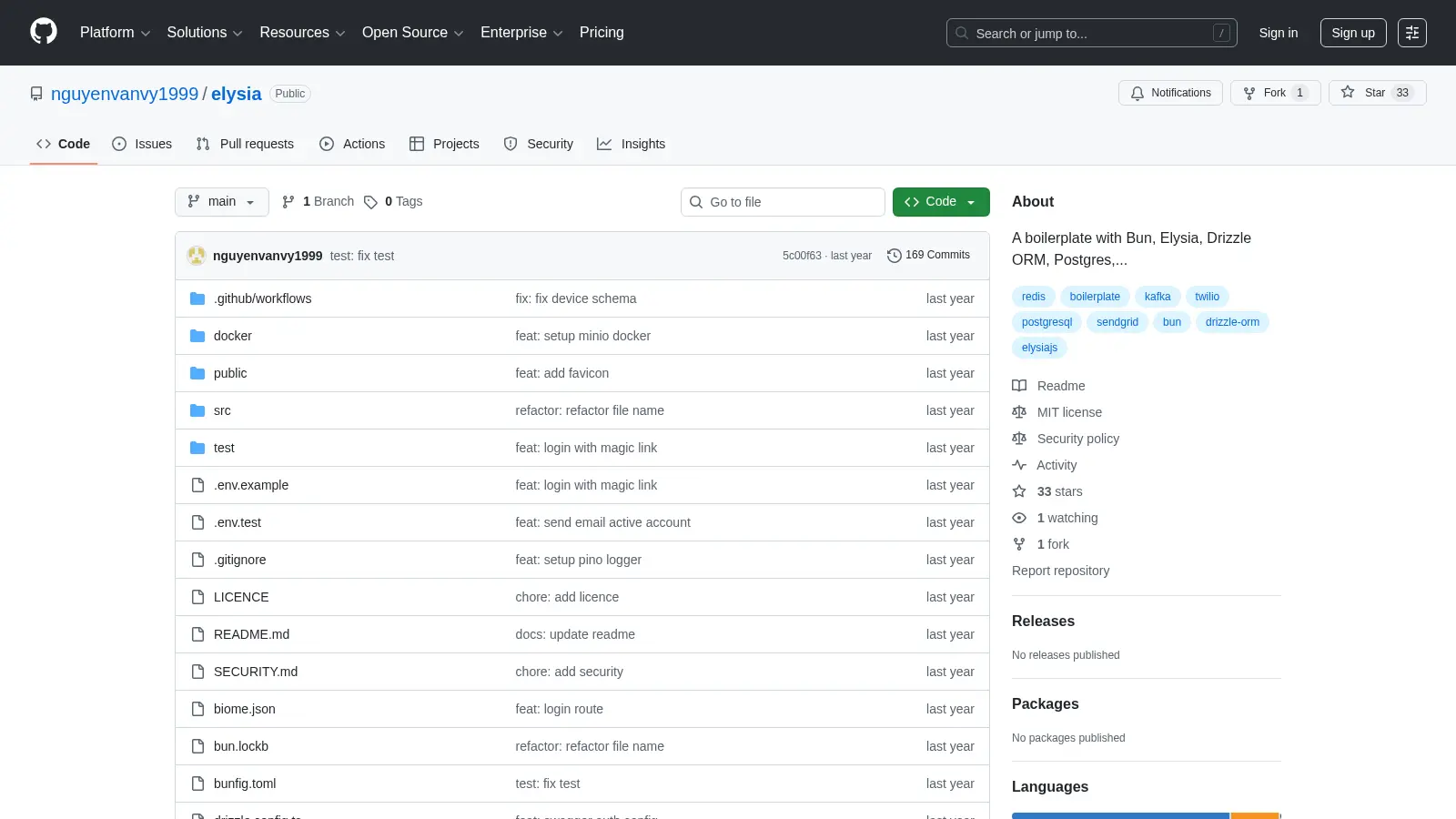1456x819 pixels.
Task: Select the drizzle-orm topic tag
Action: (1232, 322)
